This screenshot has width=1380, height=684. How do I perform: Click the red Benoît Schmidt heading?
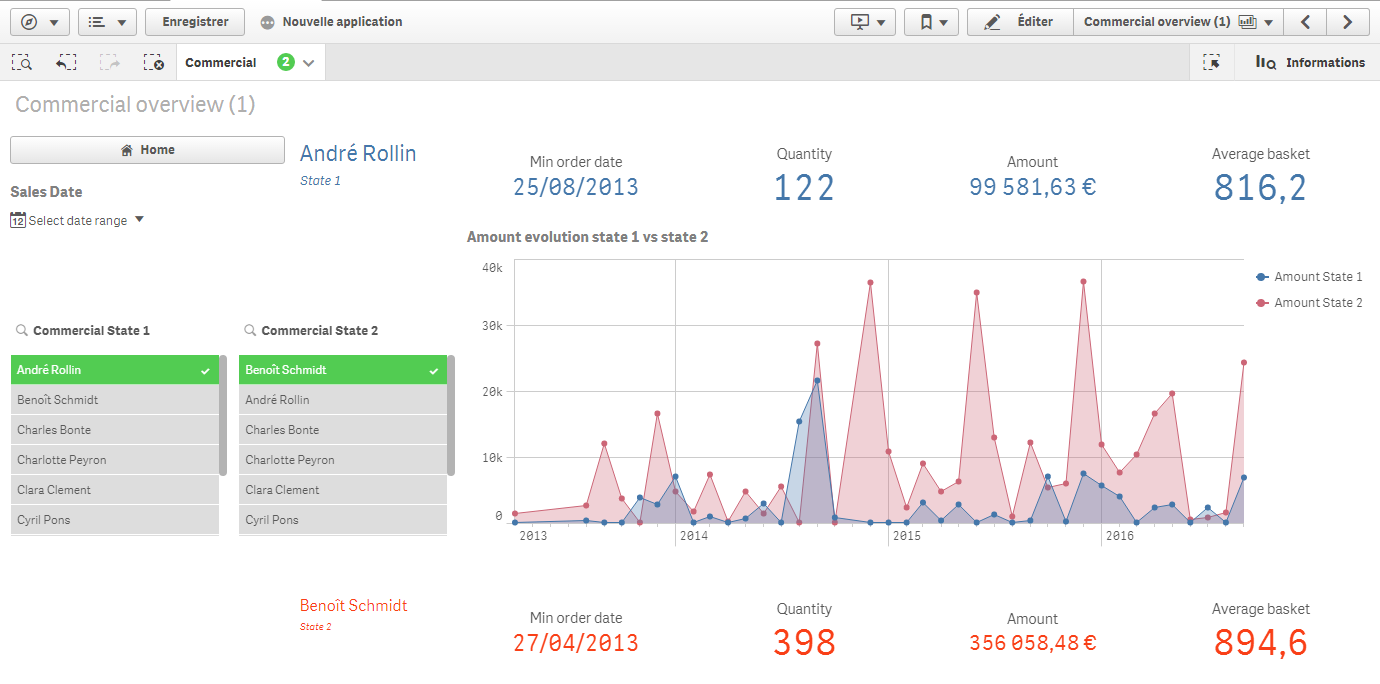(354, 606)
